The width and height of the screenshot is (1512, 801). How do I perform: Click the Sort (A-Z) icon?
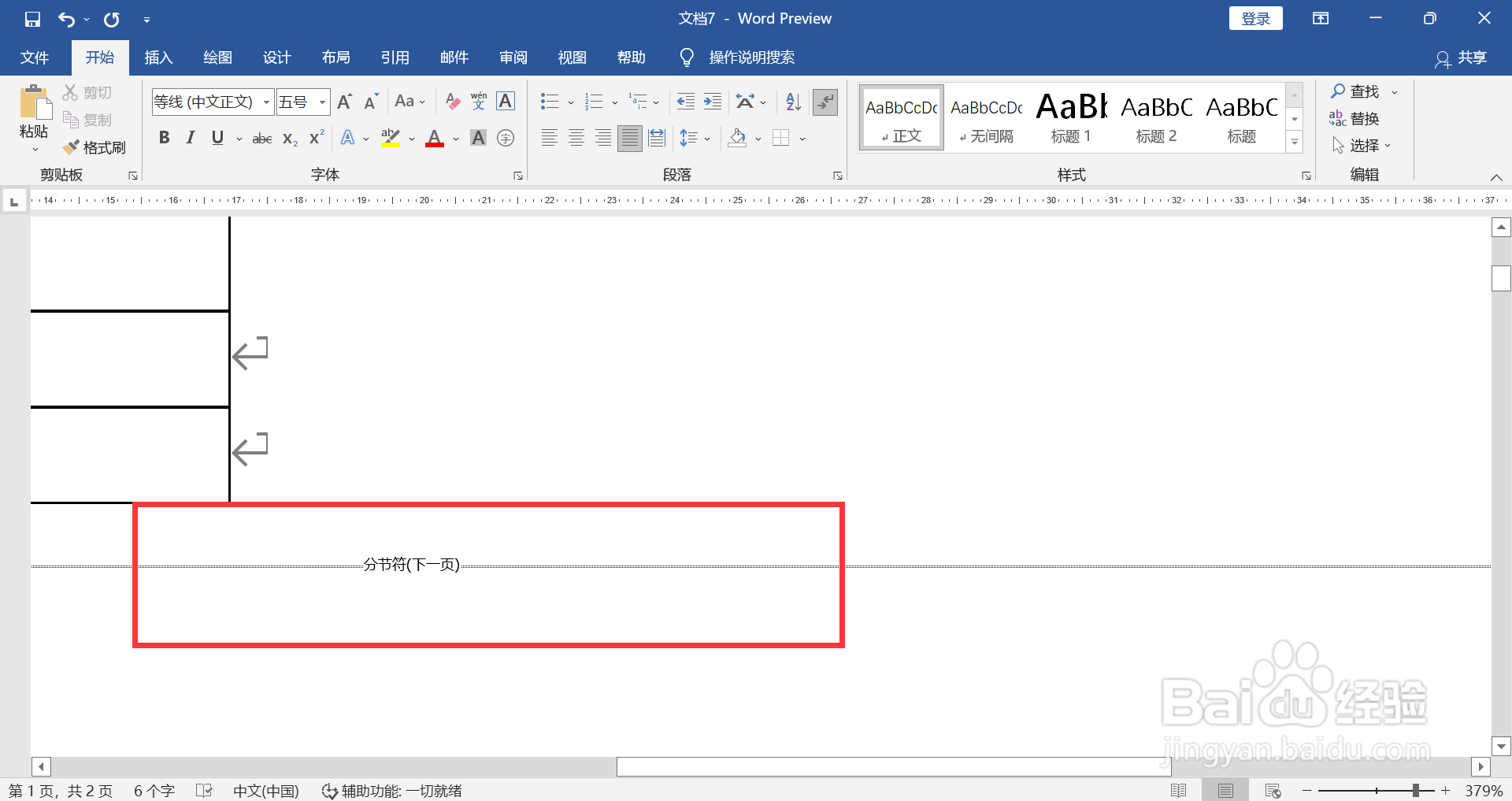point(793,102)
